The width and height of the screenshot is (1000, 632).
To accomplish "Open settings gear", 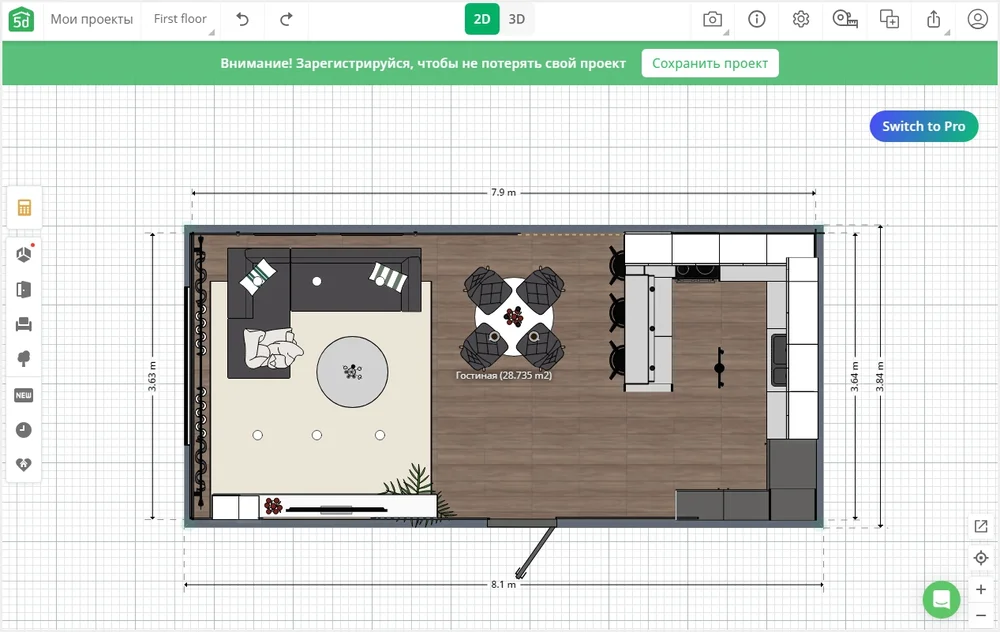I will [801, 19].
